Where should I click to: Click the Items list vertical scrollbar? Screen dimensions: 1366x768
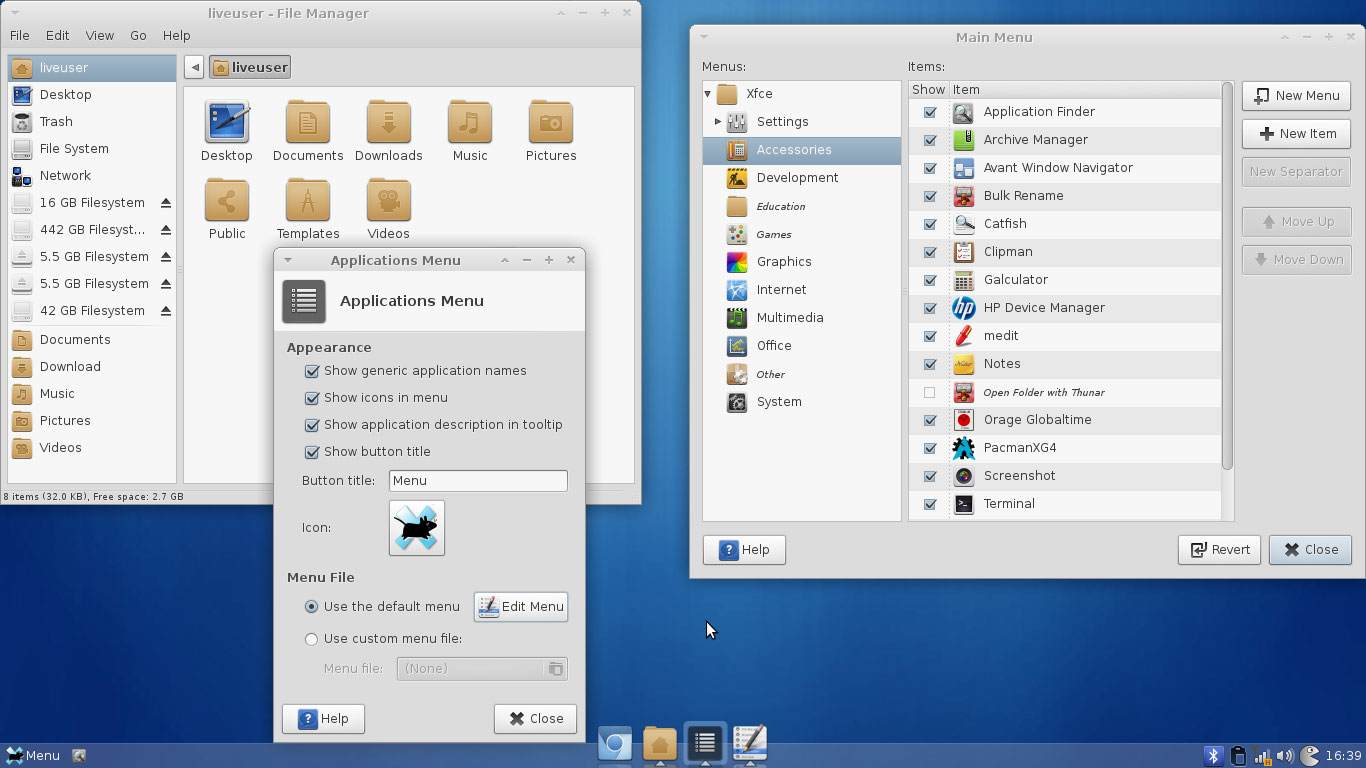[x=1227, y=276]
